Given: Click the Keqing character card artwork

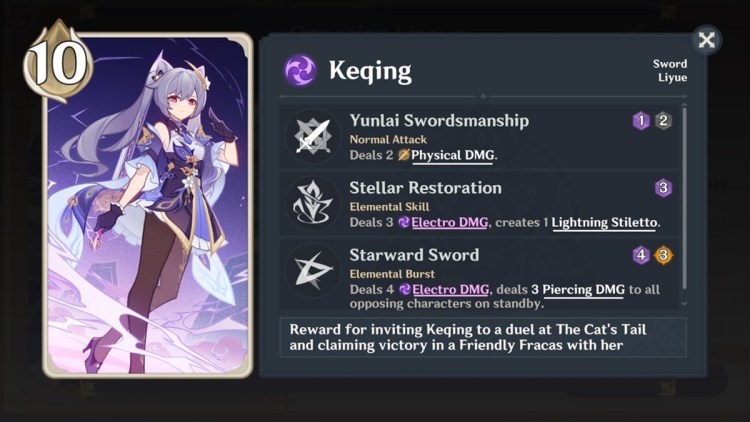Looking at the screenshot, I should 148,205.
